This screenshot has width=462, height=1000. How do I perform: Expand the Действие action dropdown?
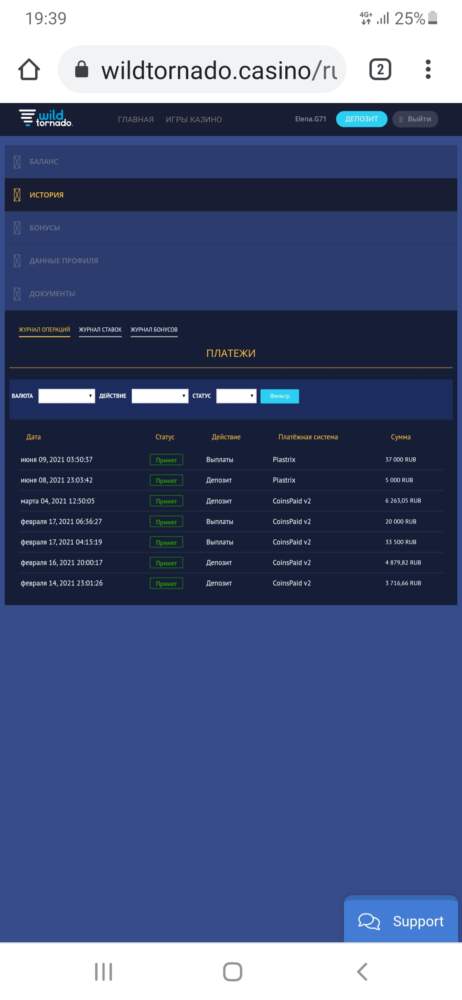[x=160, y=396]
